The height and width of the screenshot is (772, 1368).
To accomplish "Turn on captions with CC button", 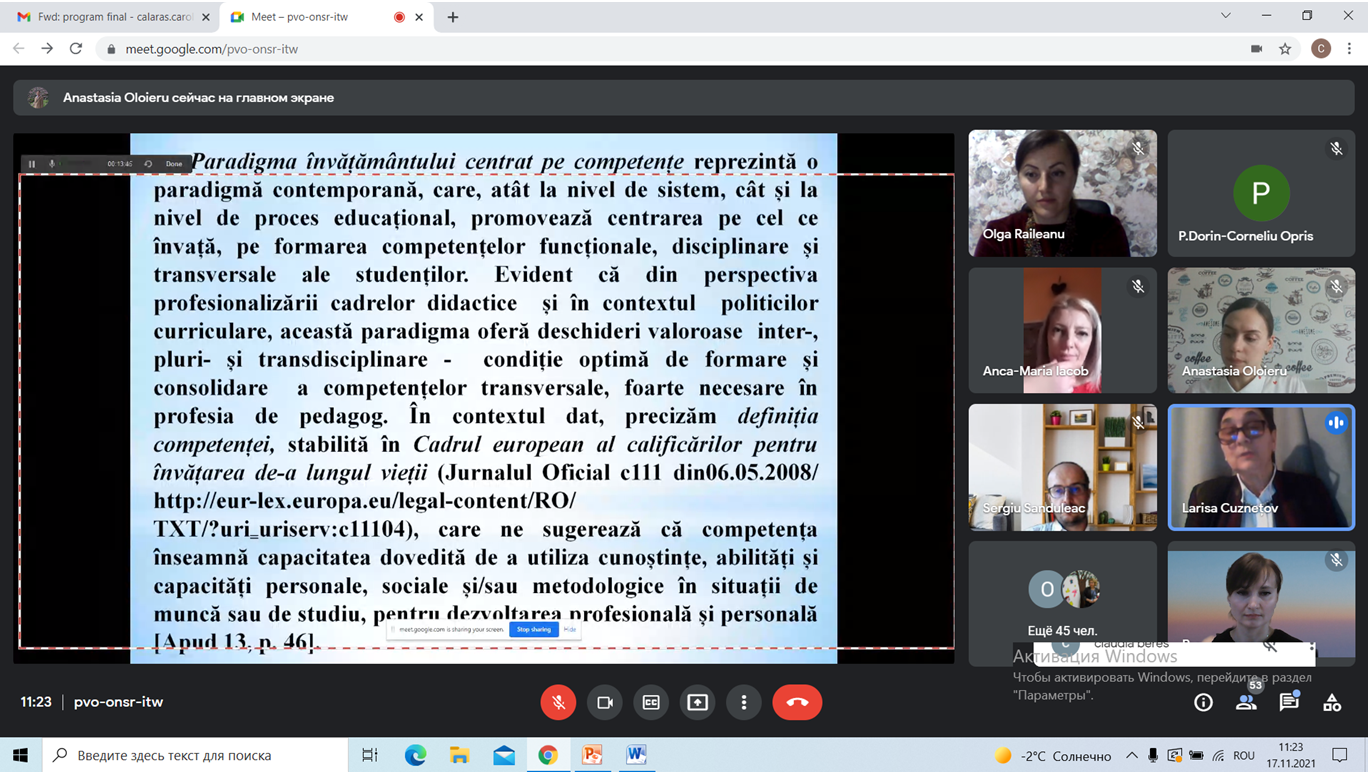I will click(651, 702).
